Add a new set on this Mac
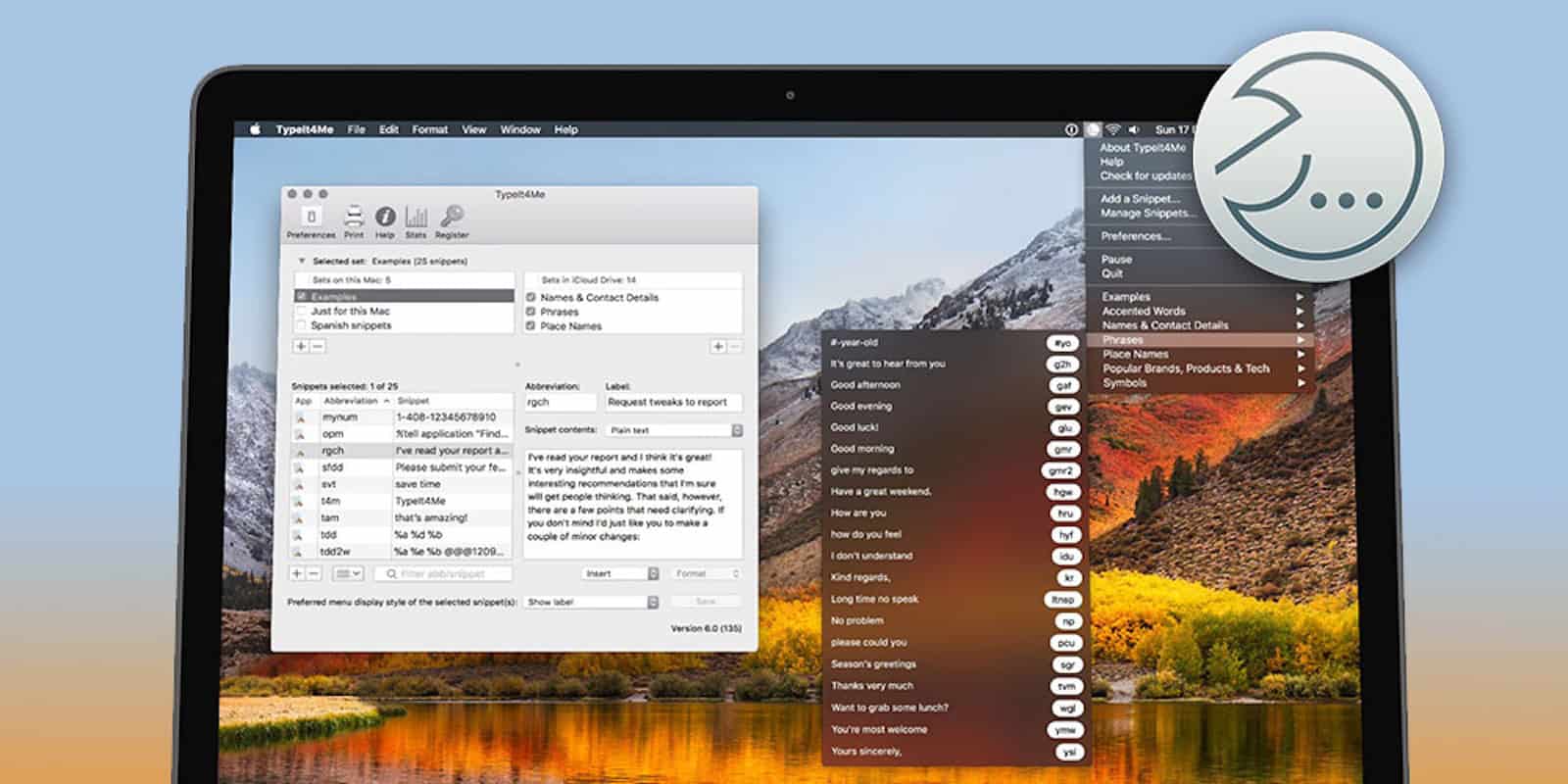Viewport: 1568px width, 784px height. pyautogui.click(x=301, y=346)
